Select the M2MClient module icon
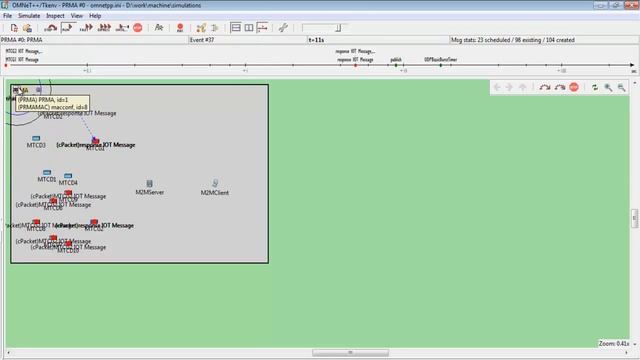640x360 pixels. [215, 183]
